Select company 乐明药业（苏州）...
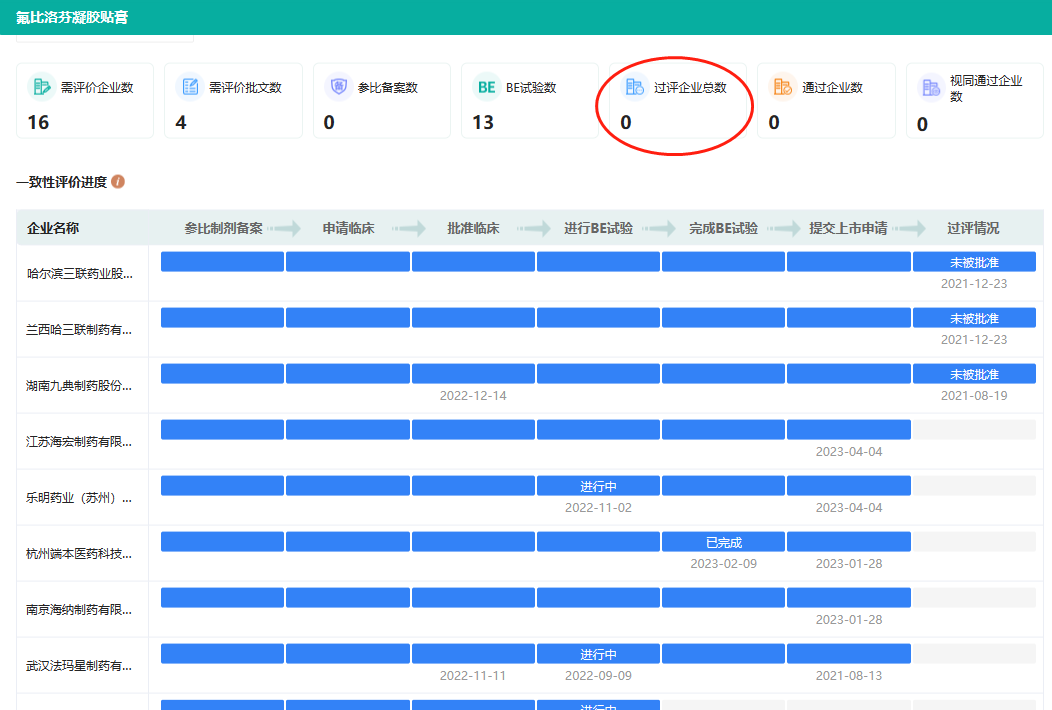The height and width of the screenshot is (710, 1052). [79, 497]
